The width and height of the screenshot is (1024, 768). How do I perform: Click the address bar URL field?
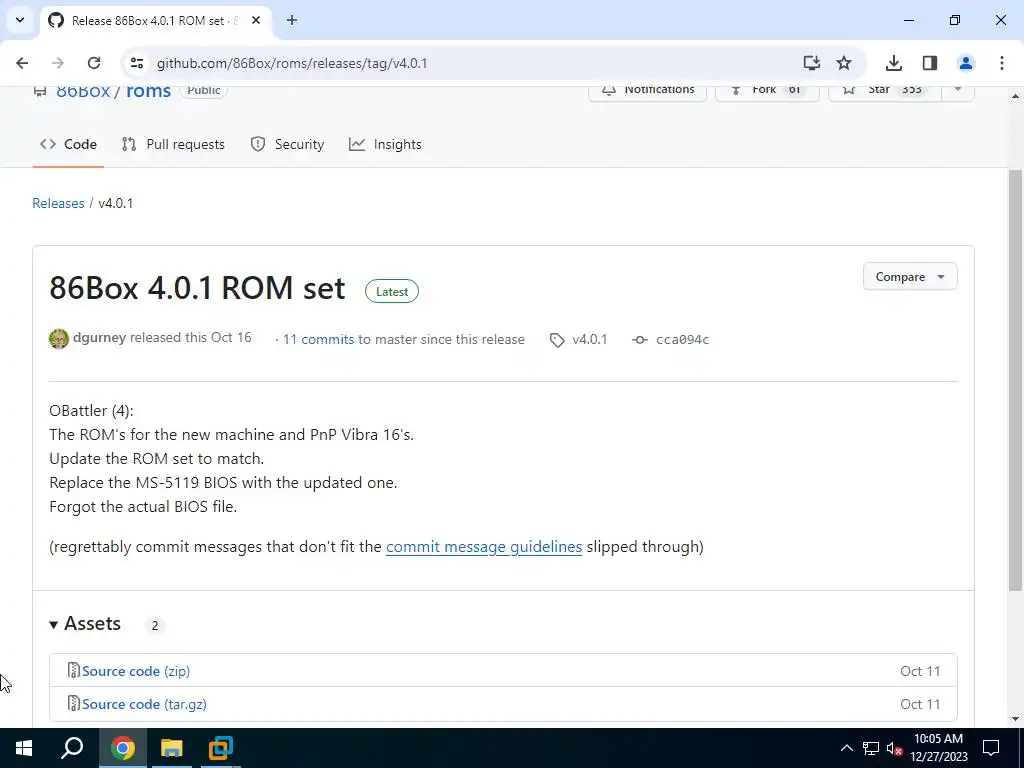(x=470, y=63)
